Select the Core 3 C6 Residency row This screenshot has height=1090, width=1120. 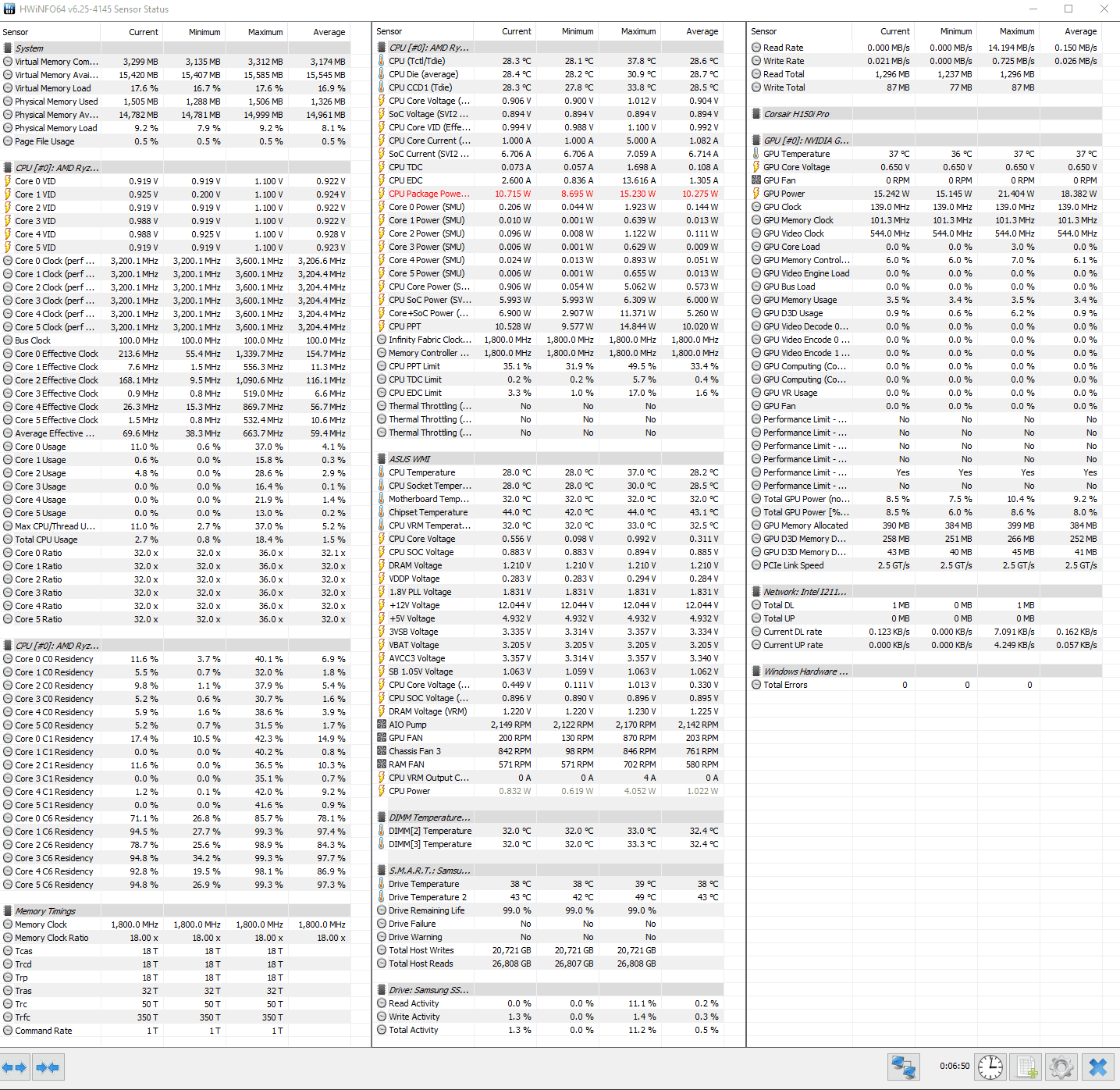tap(176, 858)
